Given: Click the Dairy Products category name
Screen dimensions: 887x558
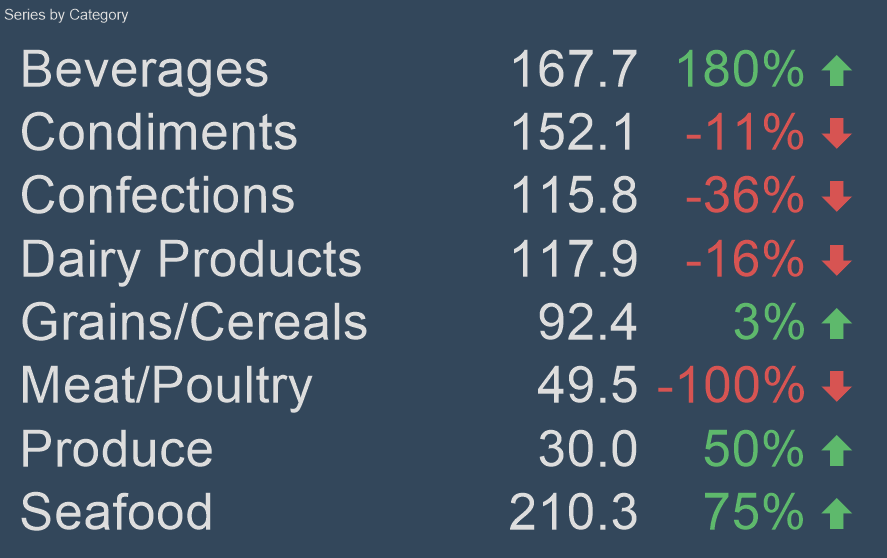Looking at the screenshot, I should [x=191, y=260].
